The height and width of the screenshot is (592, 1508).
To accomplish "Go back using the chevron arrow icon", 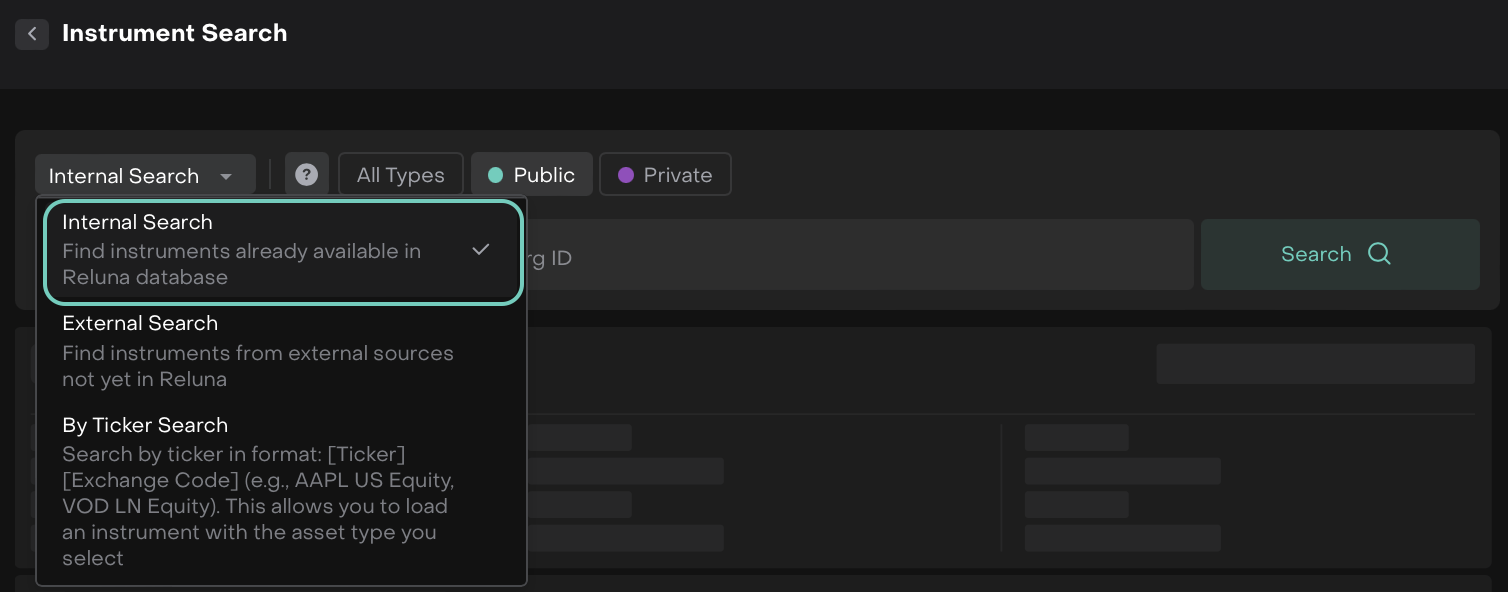I will (x=32, y=34).
